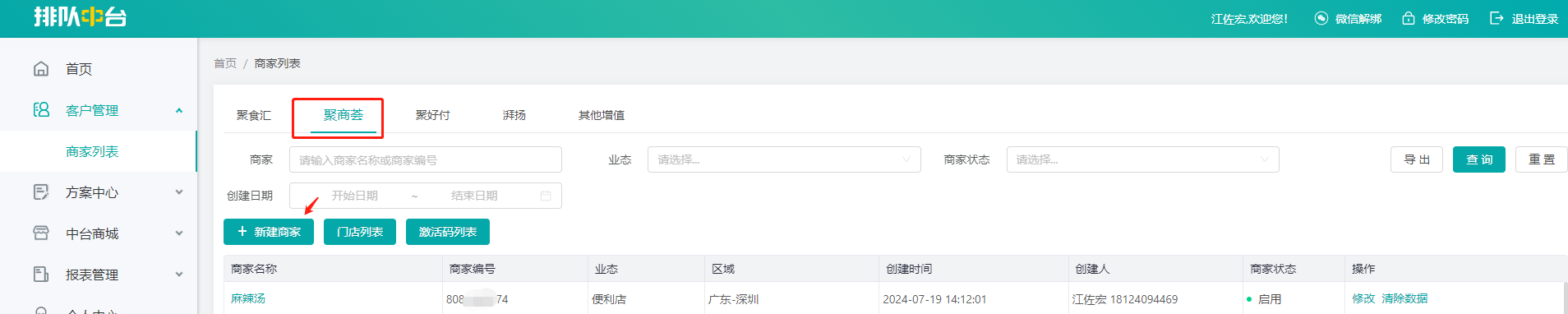Click the logout icon by 退出登录
1568x314 pixels.
(1497, 18)
